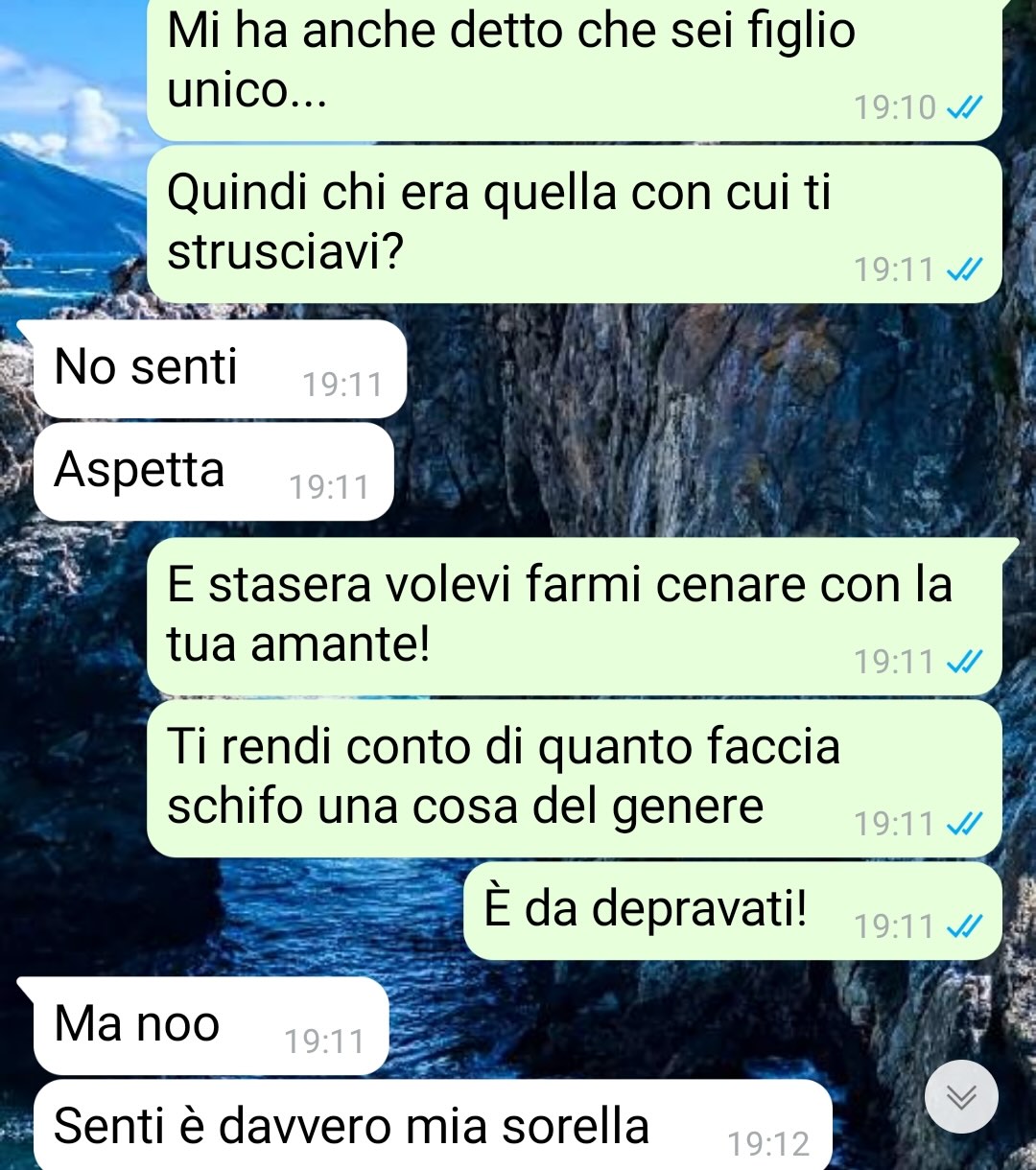Image resolution: width=1036 pixels, height=1170 pixels.
Task: Tap read receipt ticks on 'figlio unico' message
Action: [x=964, y=108]
